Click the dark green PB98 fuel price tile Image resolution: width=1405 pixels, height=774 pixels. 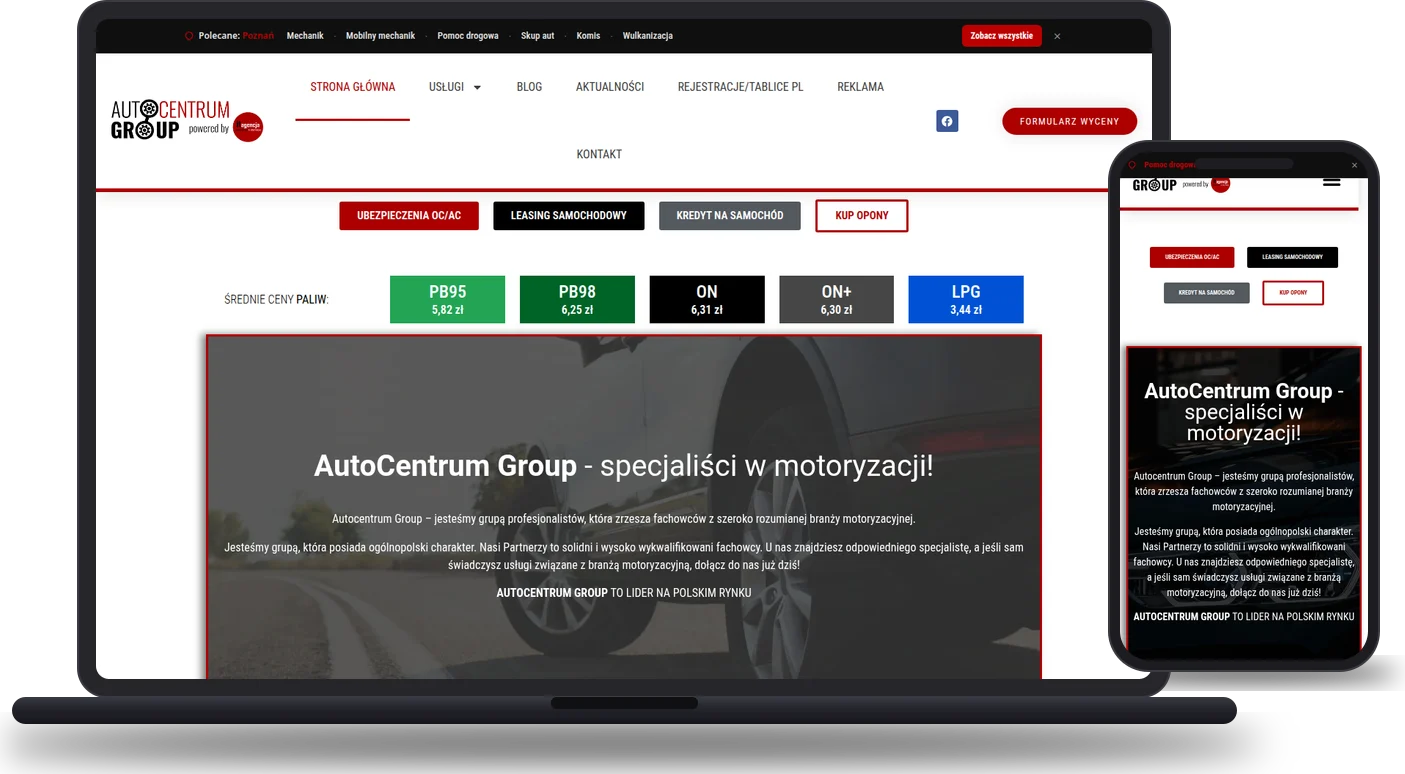click(x=577, y=300)
